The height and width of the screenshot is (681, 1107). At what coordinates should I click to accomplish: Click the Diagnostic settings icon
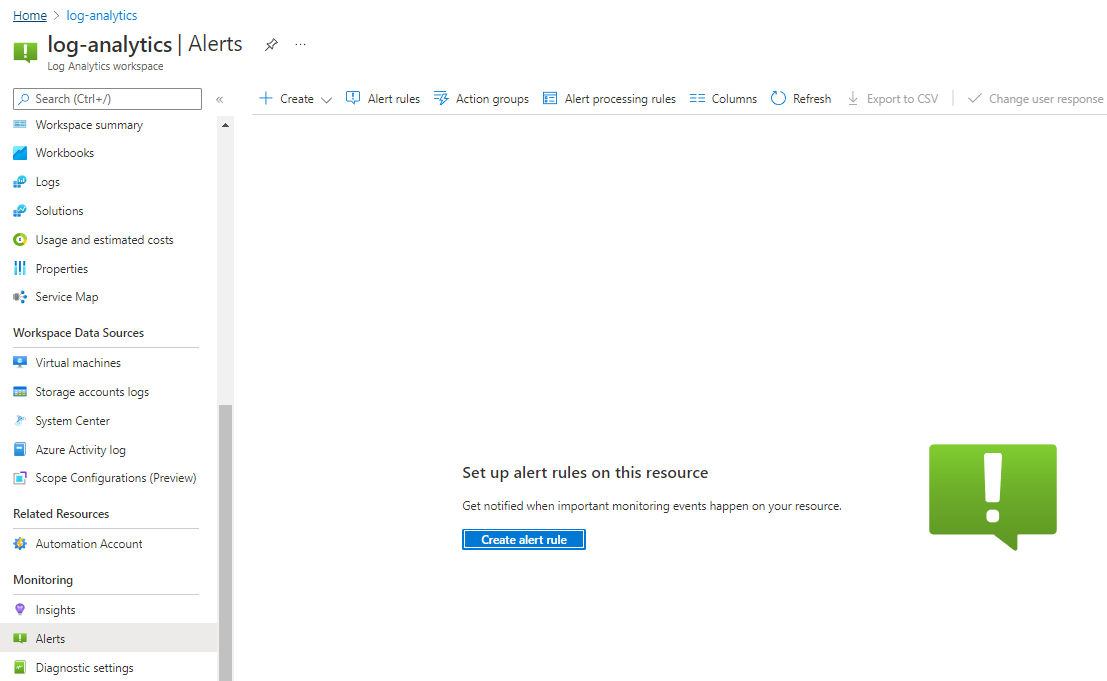click(x=20, y=668)
